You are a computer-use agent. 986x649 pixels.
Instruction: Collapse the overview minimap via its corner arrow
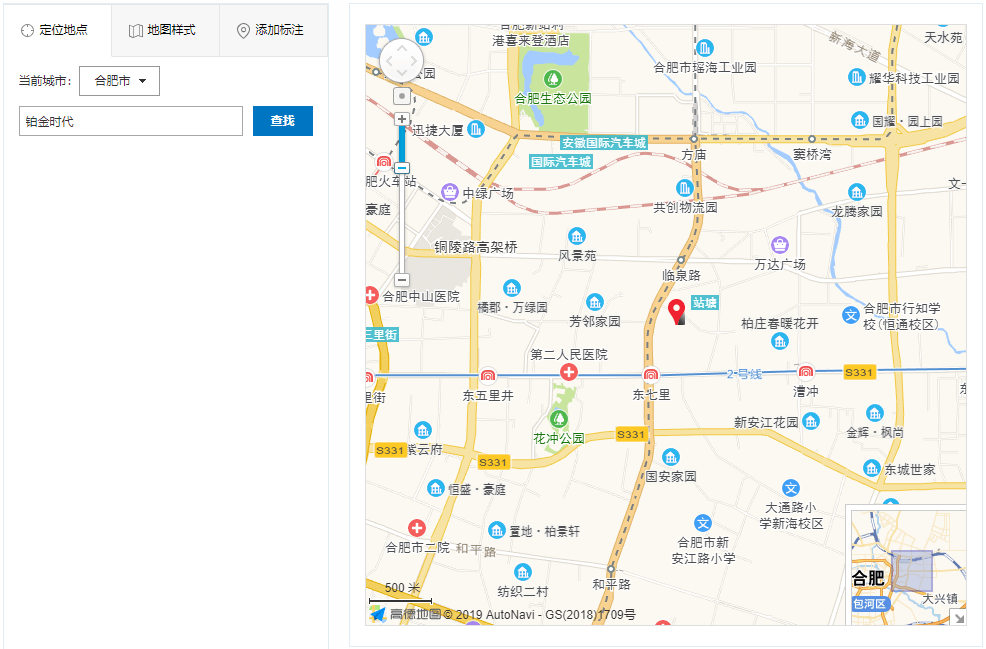click(x=959, y=617)
